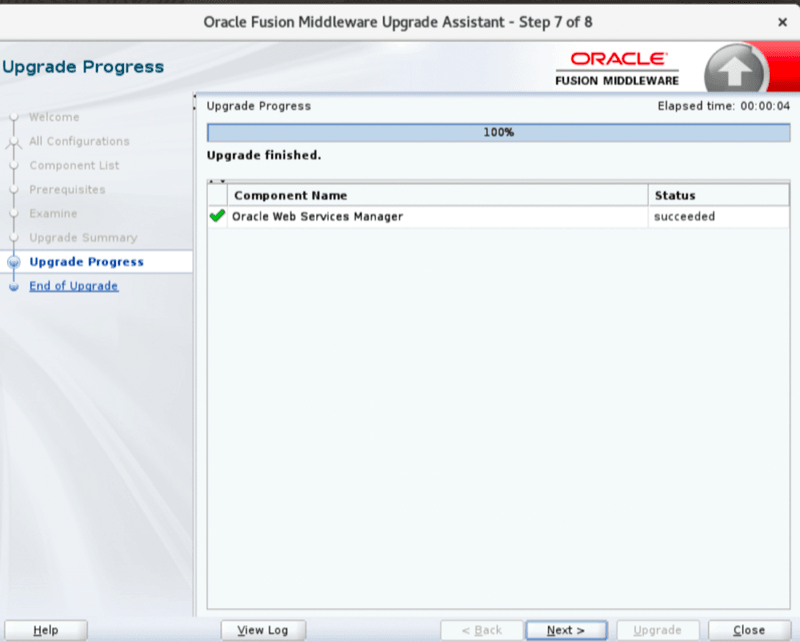
Task: Click the Status column header
Action: (x=718, y=195)
